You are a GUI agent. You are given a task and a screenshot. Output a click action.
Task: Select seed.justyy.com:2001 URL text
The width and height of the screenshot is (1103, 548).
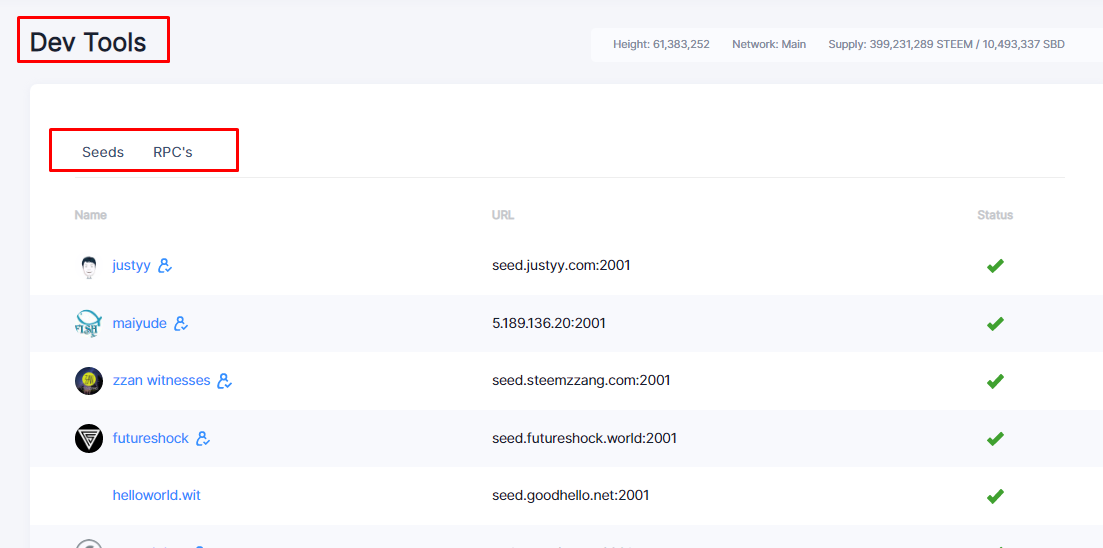click(561, 266)
